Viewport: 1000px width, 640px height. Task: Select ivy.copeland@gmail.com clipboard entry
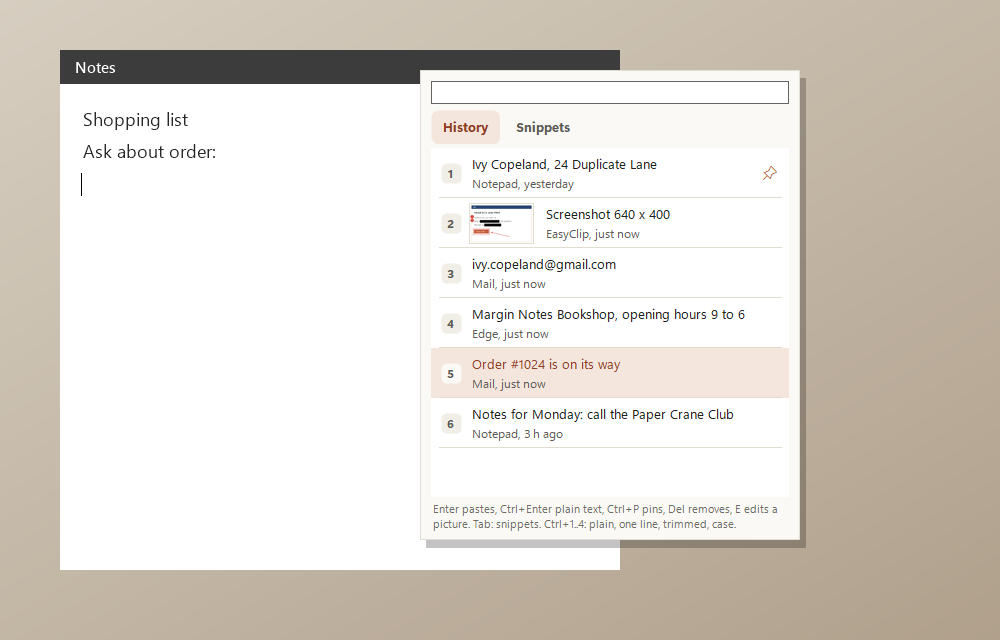(610, 273)
